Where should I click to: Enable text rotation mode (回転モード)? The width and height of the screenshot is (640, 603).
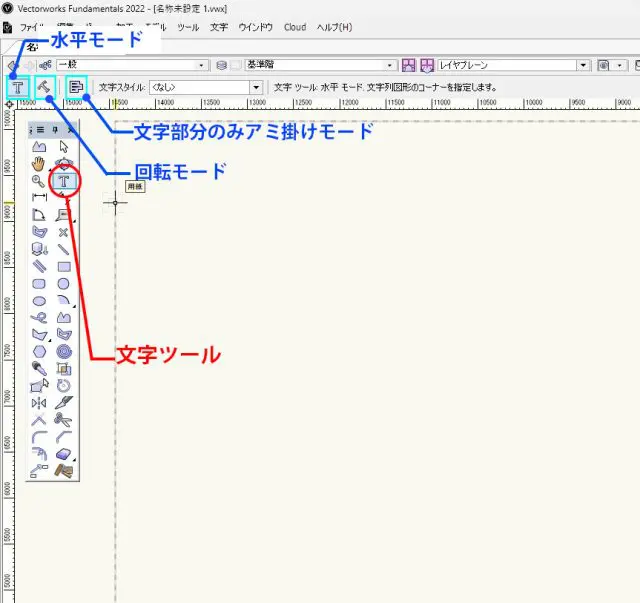click(45, 87)
